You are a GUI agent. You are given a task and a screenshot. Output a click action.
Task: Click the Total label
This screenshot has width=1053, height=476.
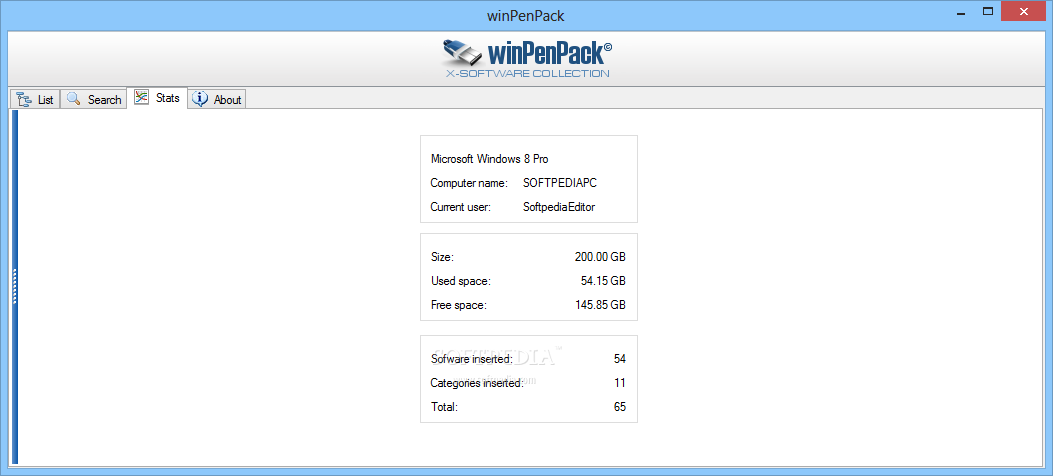444,407
